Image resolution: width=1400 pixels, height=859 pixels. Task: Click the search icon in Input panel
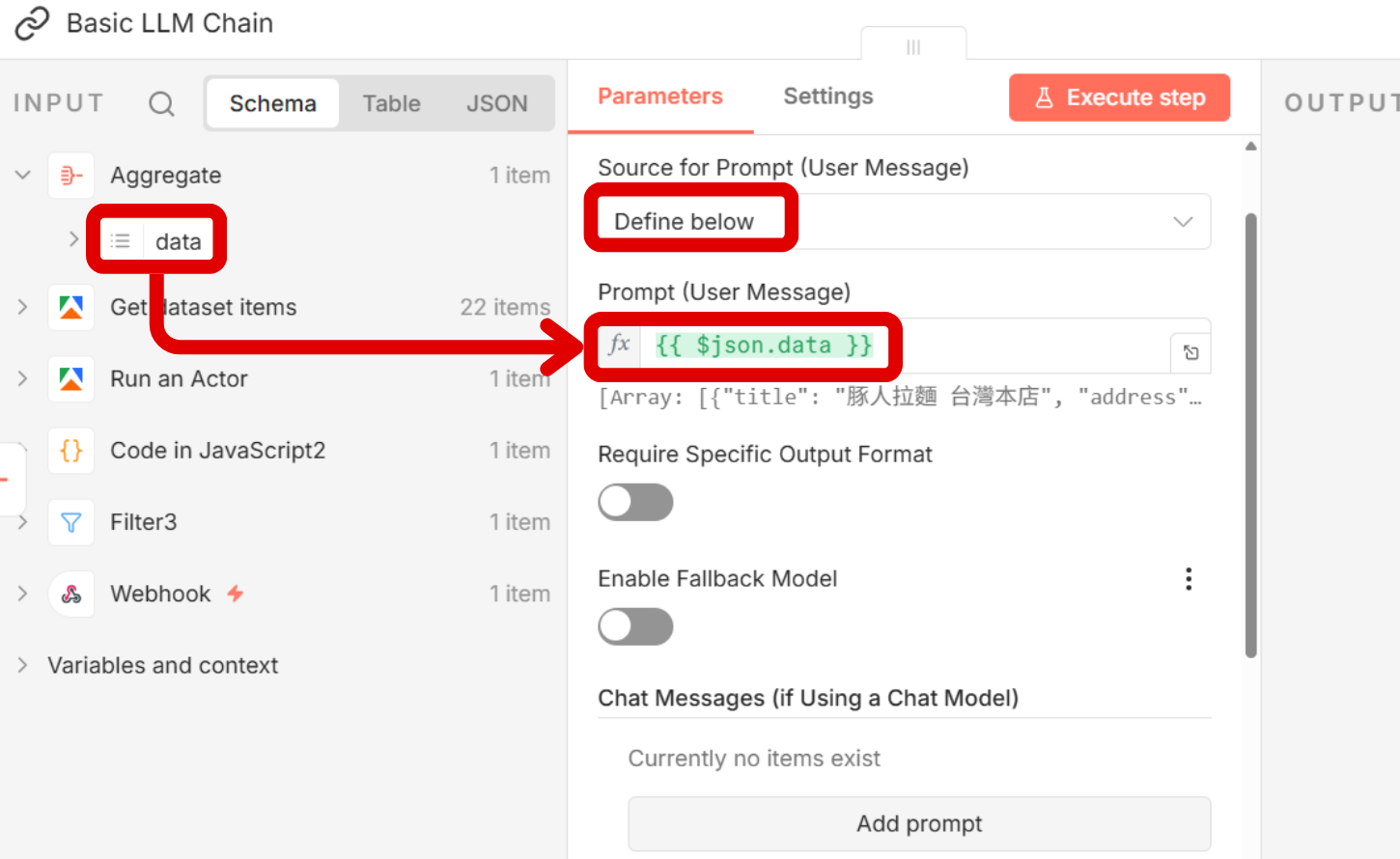click(161, 104)
